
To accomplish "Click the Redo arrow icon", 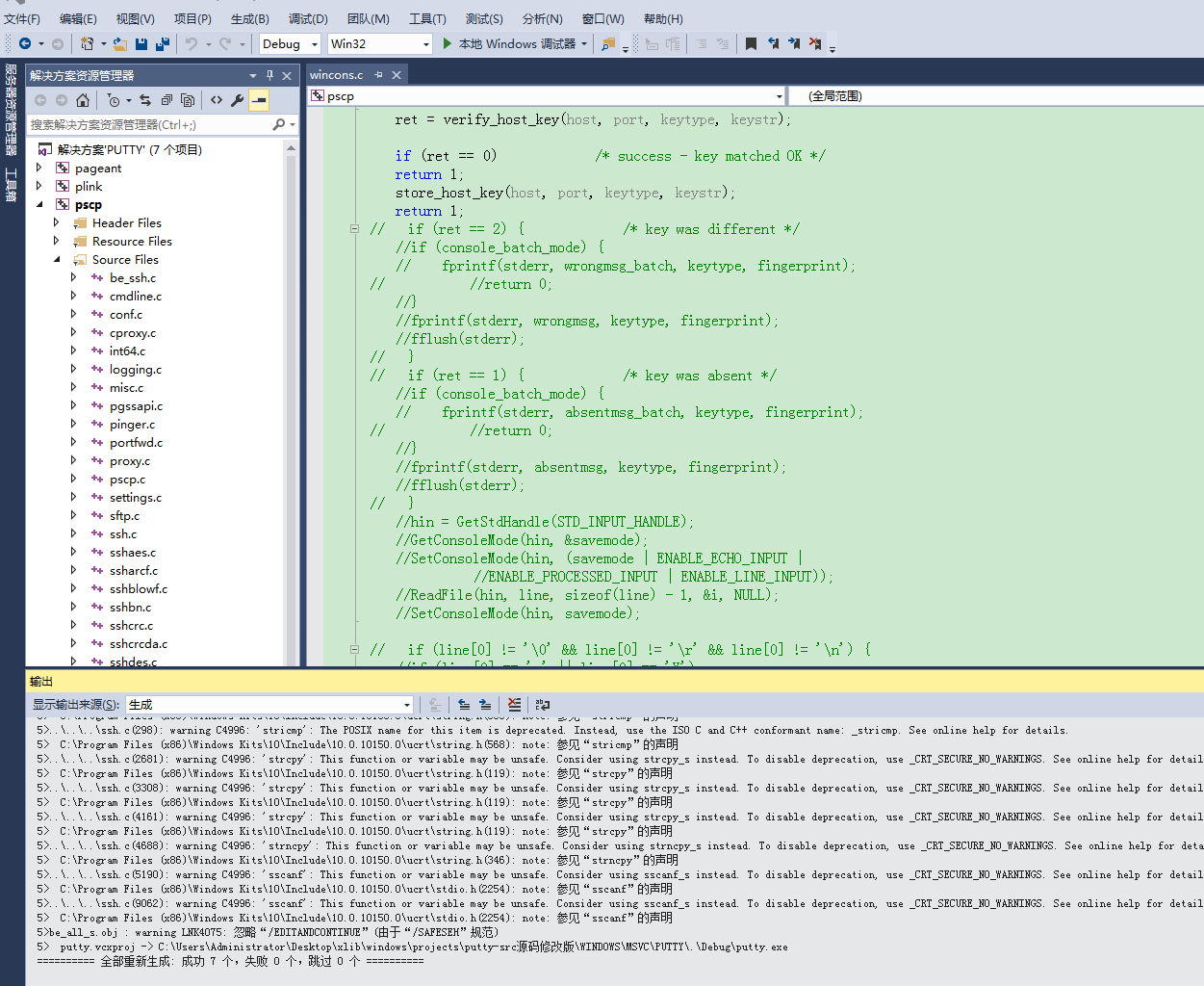I will tap(225, 43).
